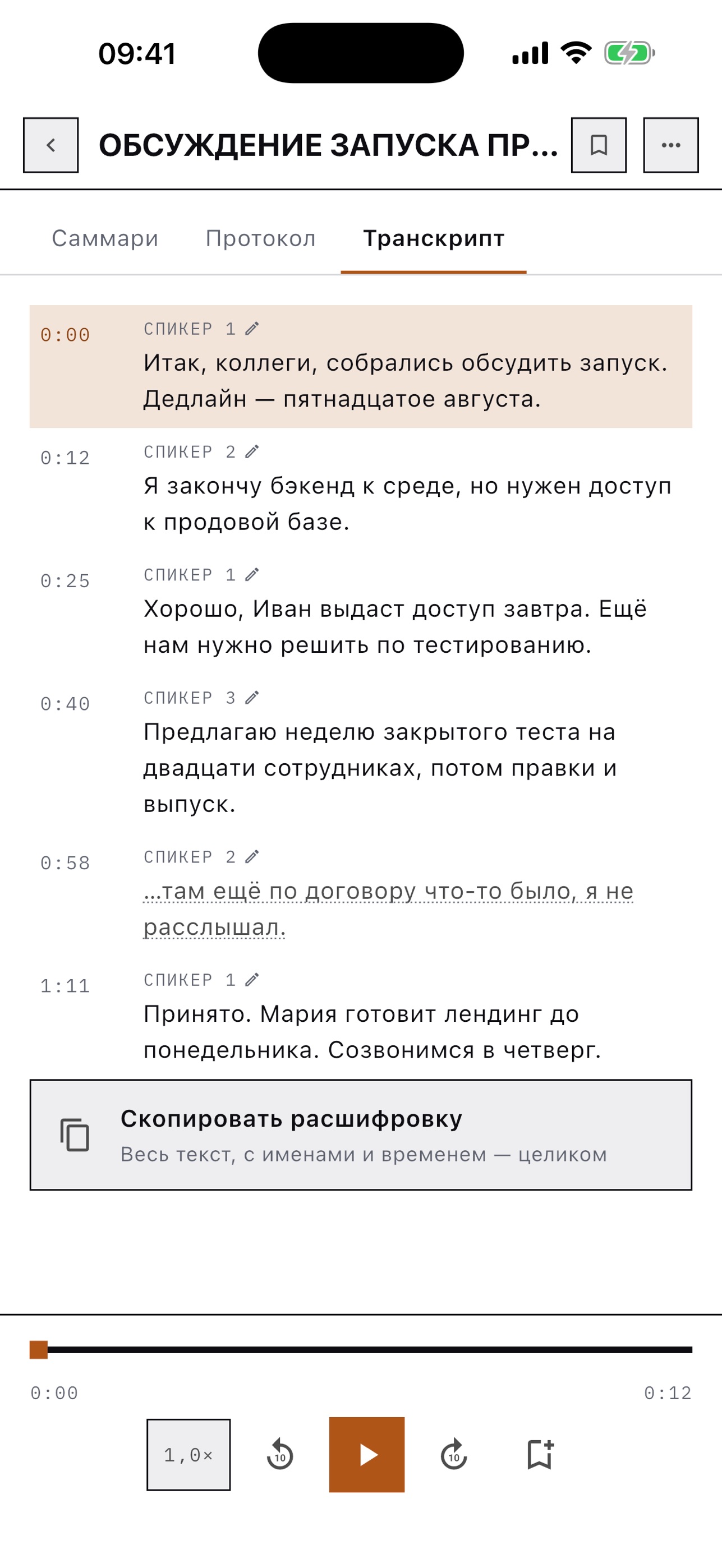Switch to the Саммари tab

[105, 238]
